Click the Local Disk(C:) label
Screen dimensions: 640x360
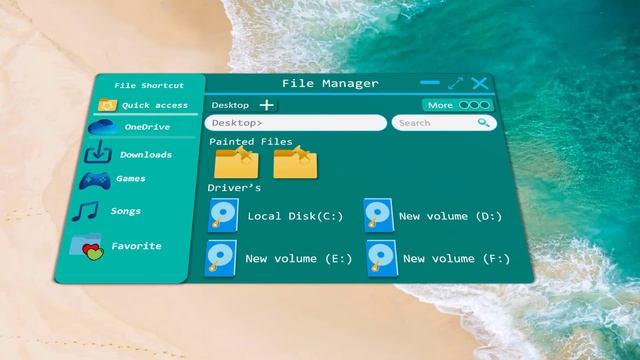click(x=295, y=216)
